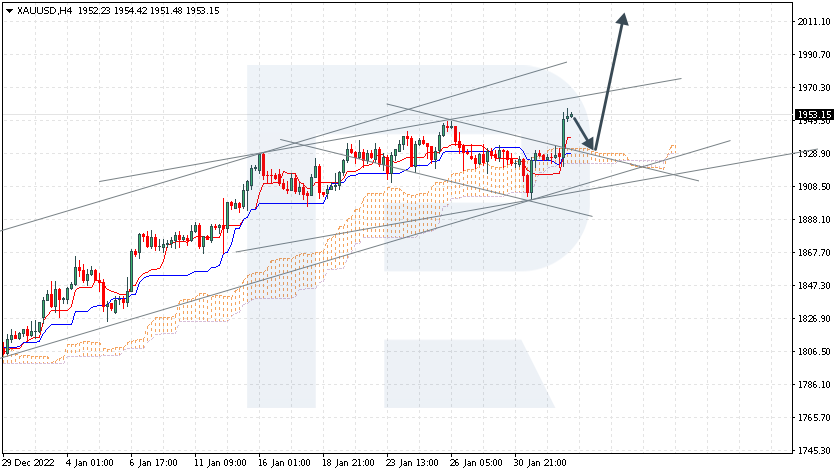Image resolution: width=838 pixels, height=474 pixels.
Task: Select the 1806.50 price level label
Action: [x=814, y=352]
